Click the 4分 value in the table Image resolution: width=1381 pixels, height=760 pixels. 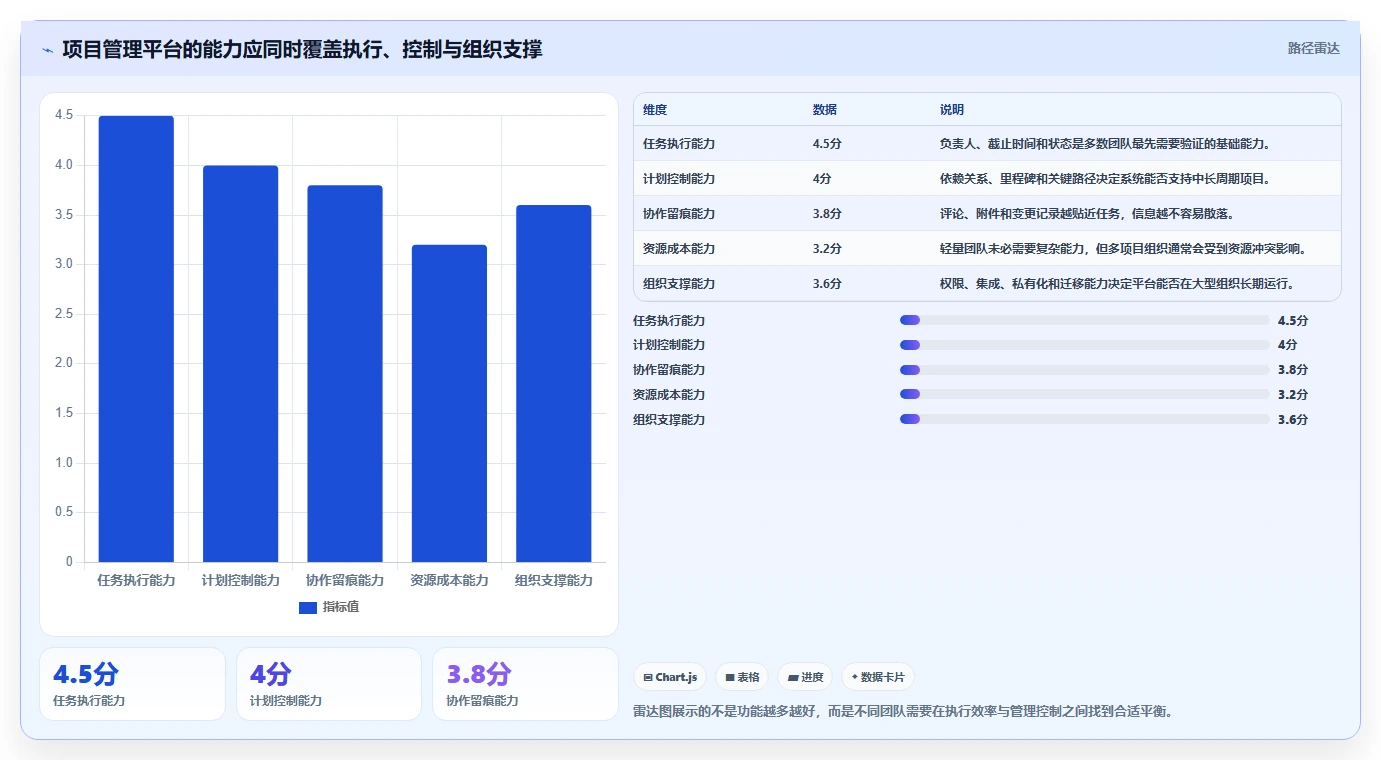pos(822,179)
